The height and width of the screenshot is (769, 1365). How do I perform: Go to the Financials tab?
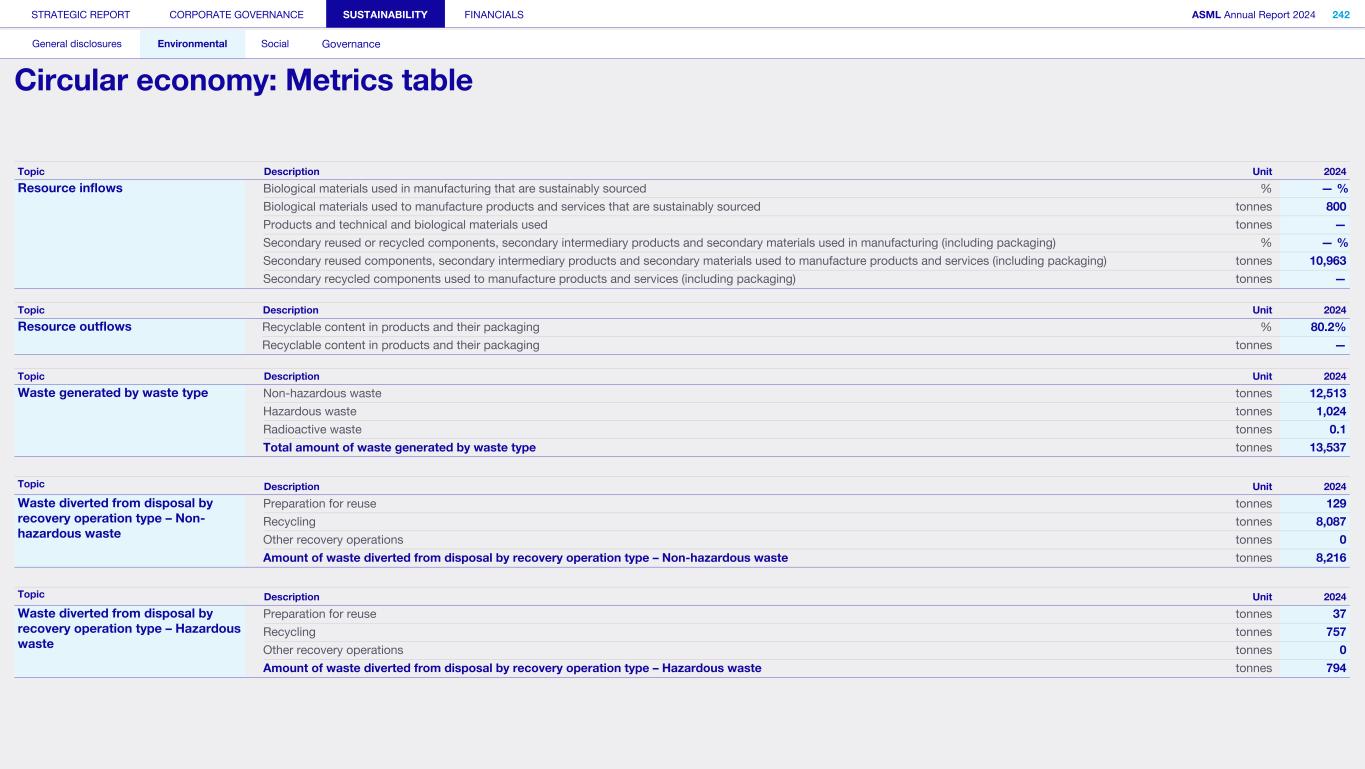click(x=494, y=15)
